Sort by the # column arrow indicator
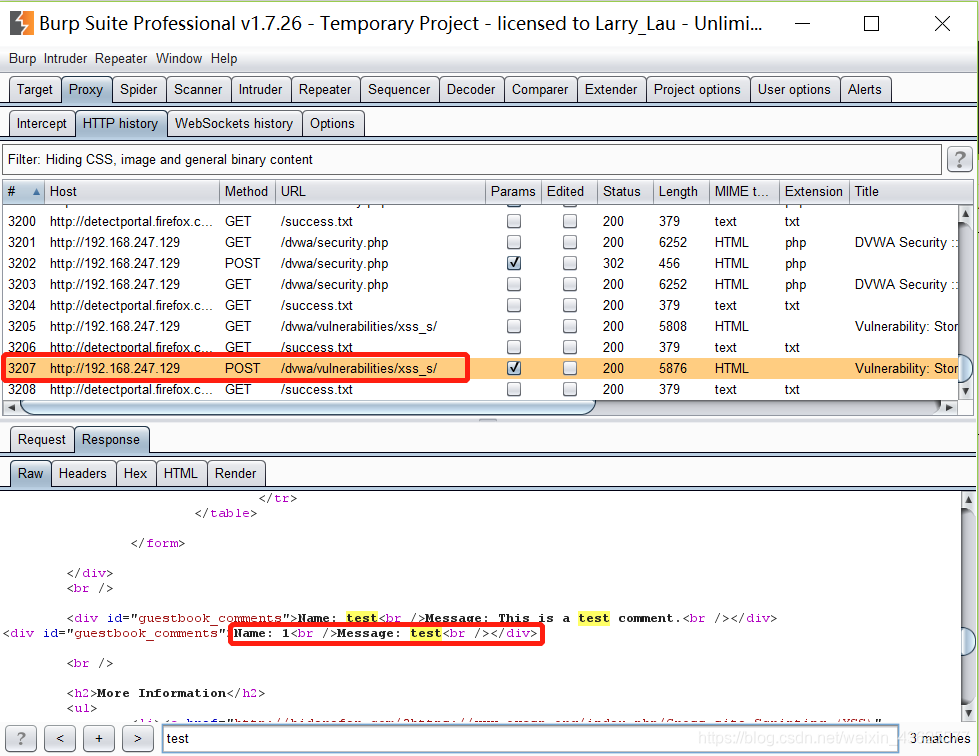 [36, 192]
